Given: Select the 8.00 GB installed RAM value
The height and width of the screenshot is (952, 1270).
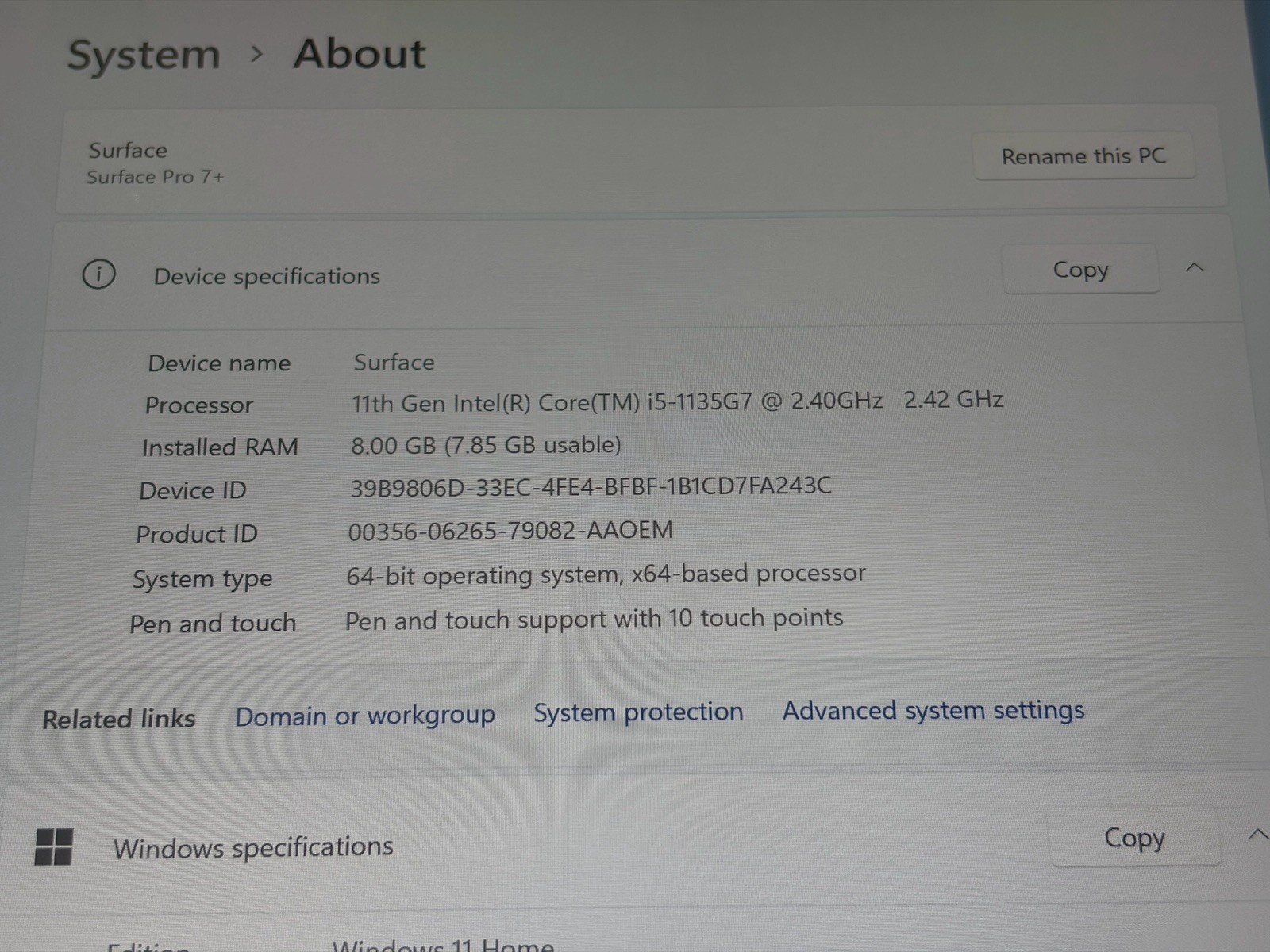Looking at the screenshot, I should click(x=486, y=445).
